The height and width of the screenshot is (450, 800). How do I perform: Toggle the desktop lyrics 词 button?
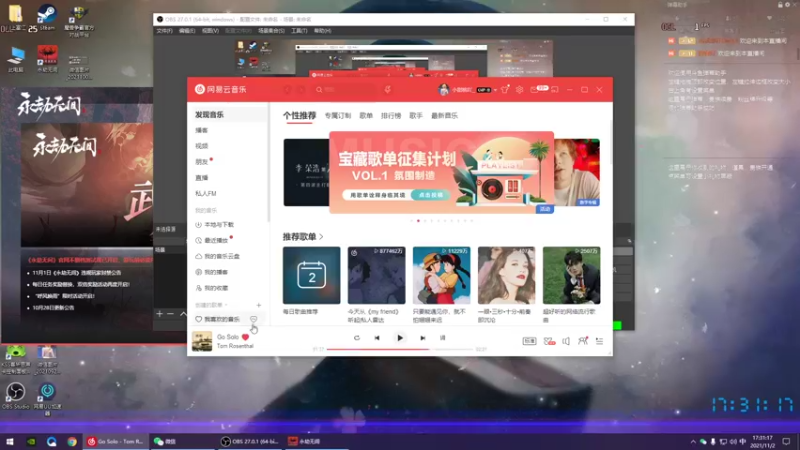point(442,338)
